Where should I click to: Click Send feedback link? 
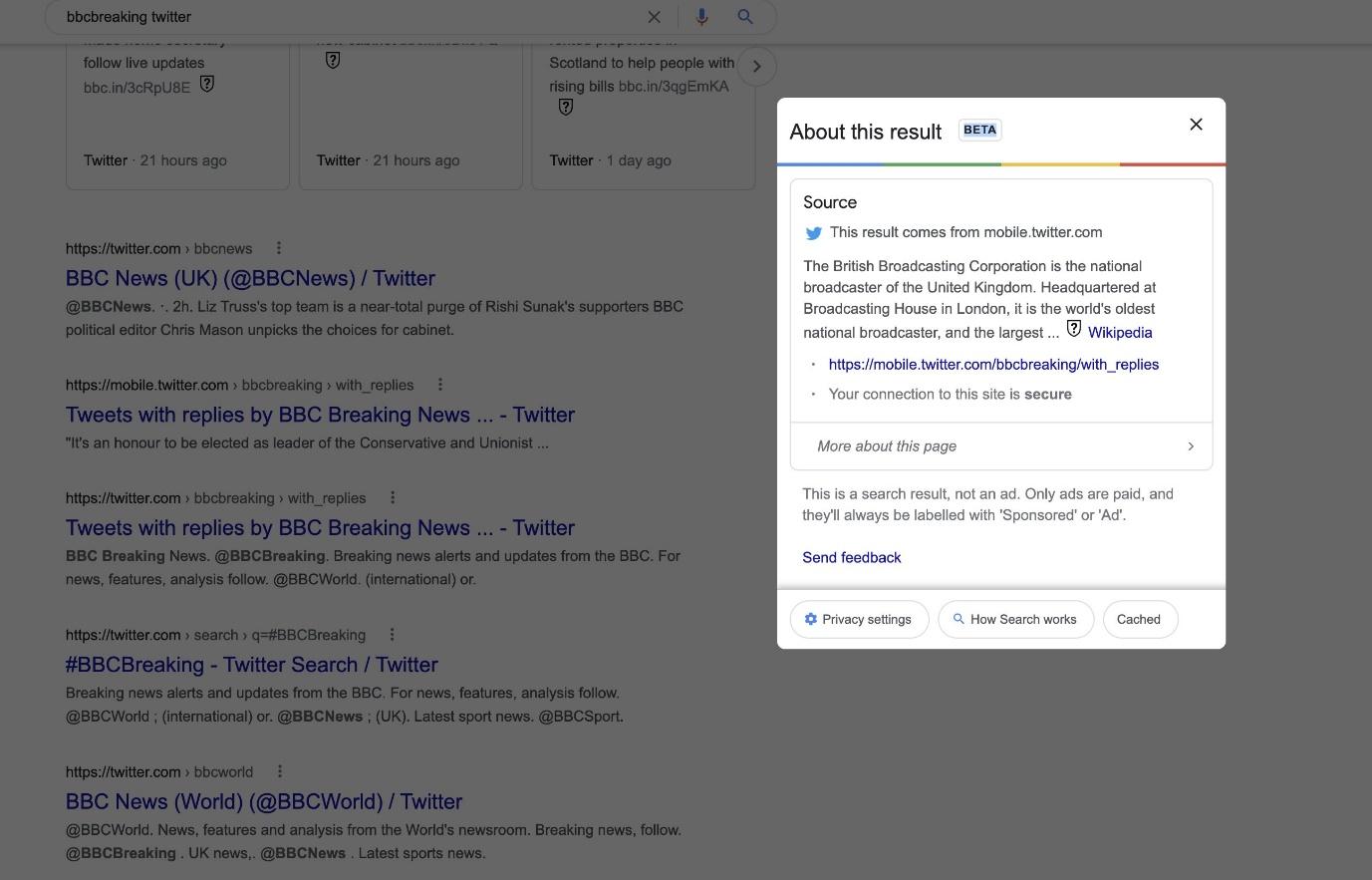point(852,558)
